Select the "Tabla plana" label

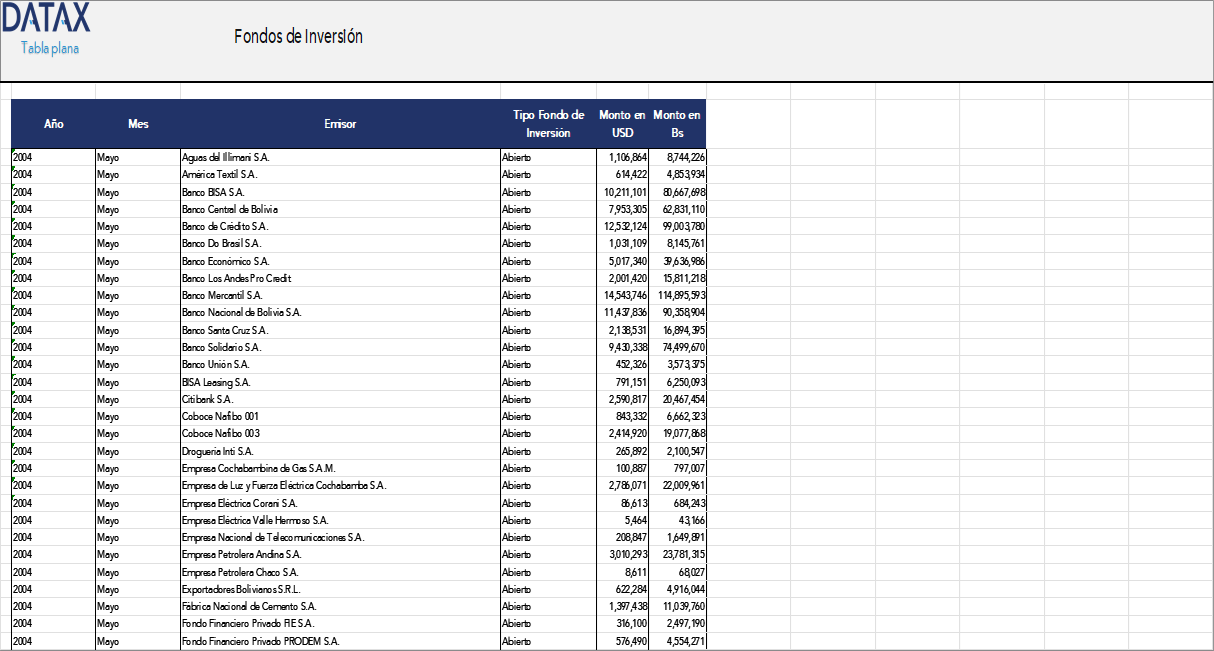pos(48,46)
